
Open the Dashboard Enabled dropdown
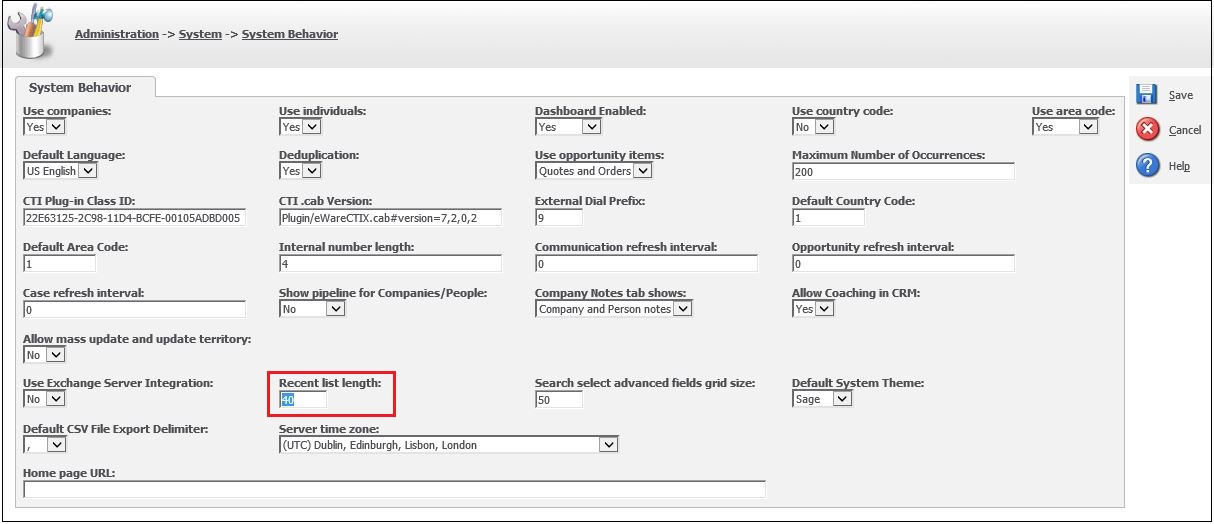pos(568,126)
